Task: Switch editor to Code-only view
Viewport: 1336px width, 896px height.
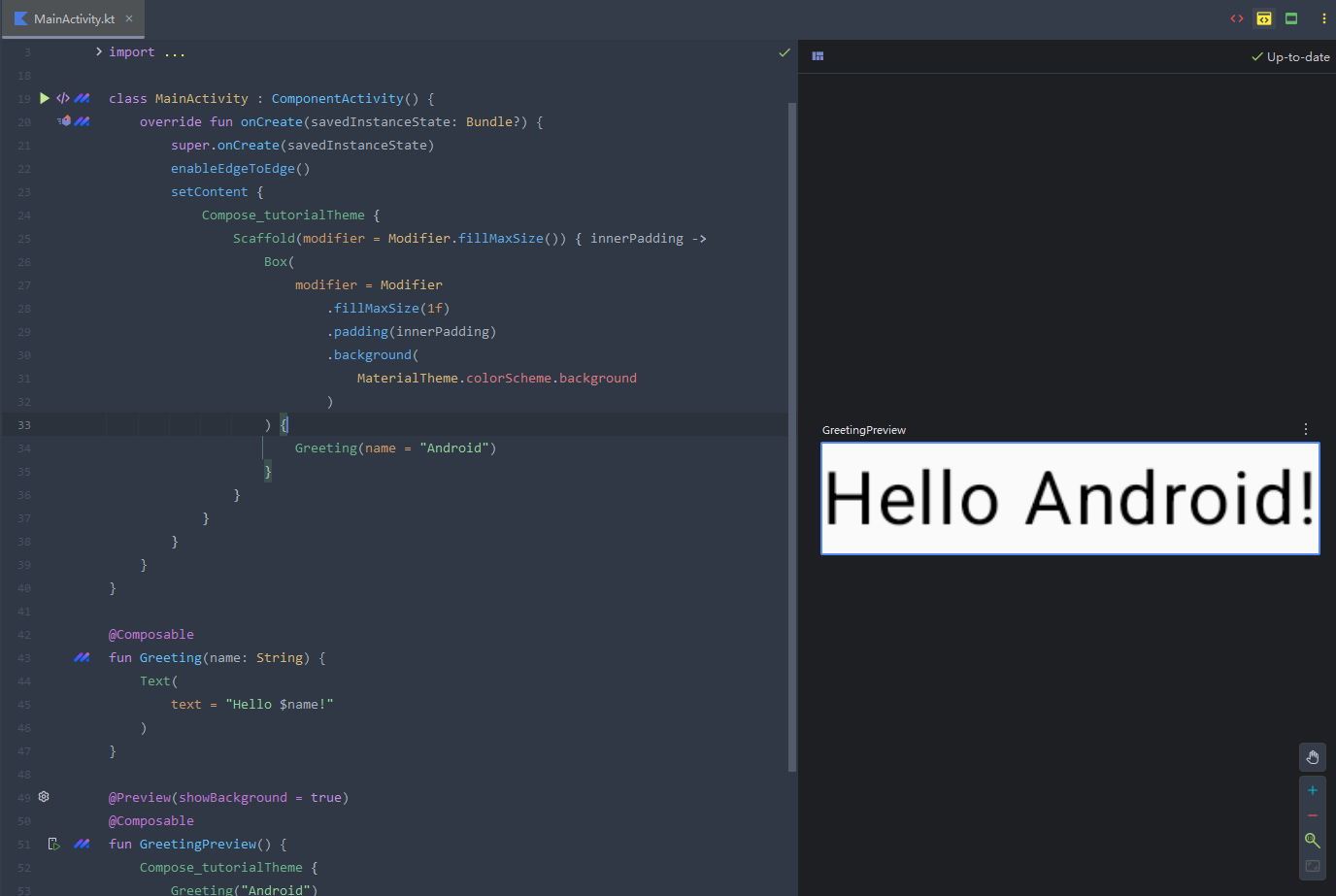Action: point(1237,18)
